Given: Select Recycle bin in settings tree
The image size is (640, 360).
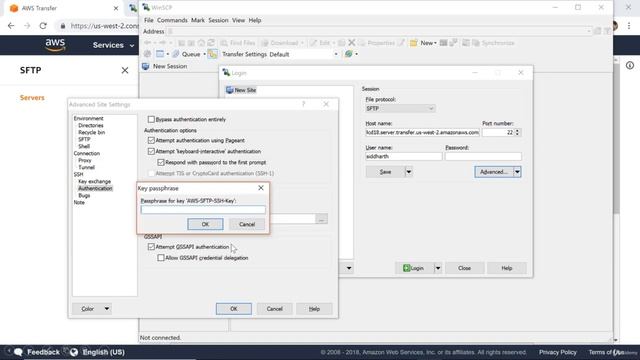Looking at the screenshot, I should point(91,132).
